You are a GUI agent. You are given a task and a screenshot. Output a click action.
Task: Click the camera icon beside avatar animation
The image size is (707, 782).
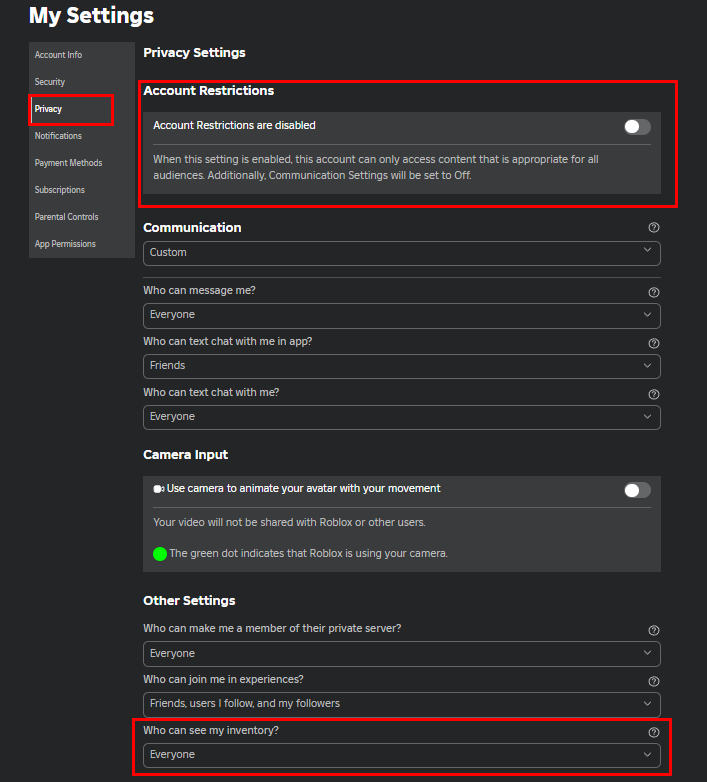tap(158, 490)
